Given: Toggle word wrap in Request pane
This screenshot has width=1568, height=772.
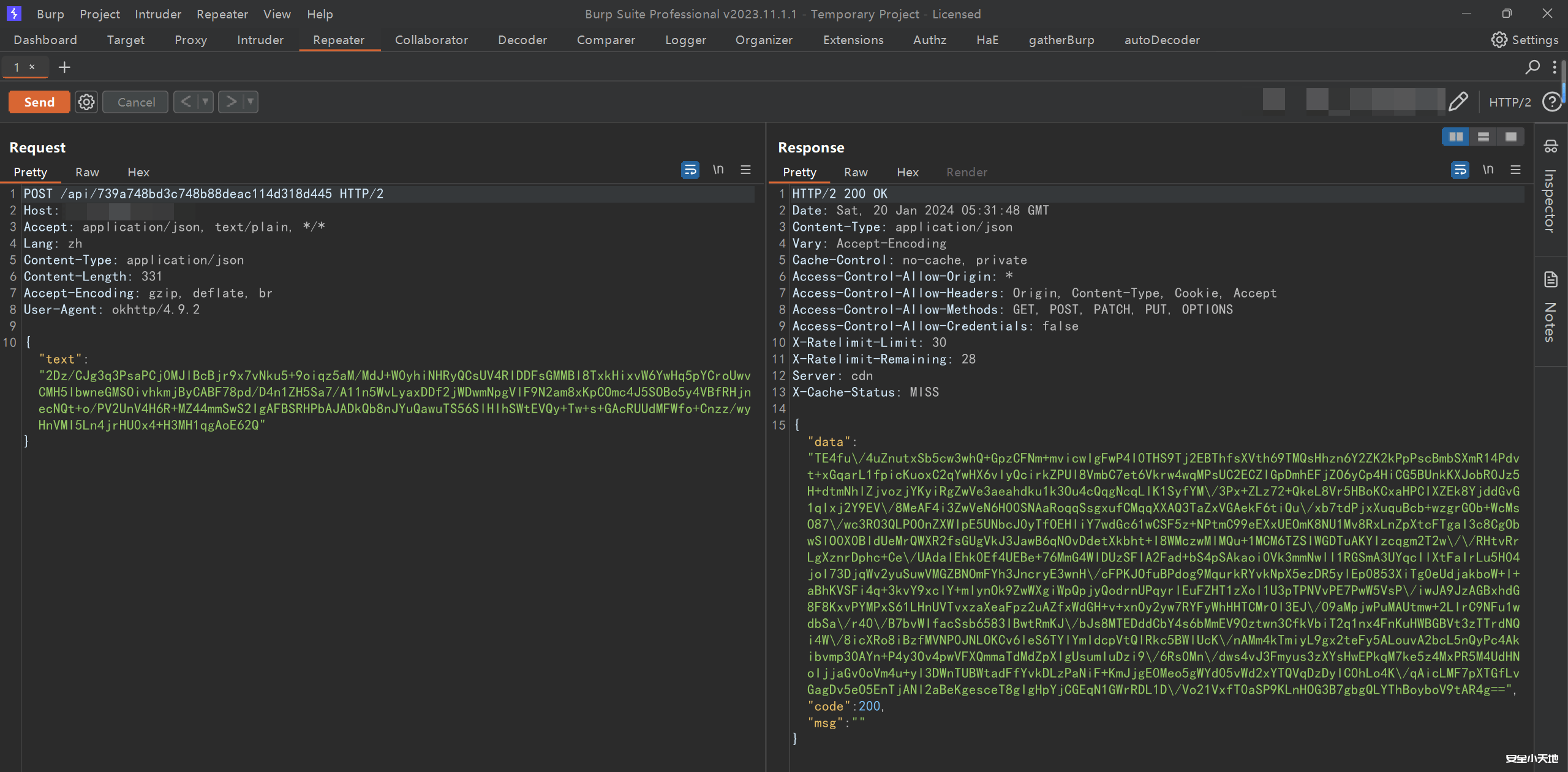Looking at the screenshot, I should coord(690,170).
